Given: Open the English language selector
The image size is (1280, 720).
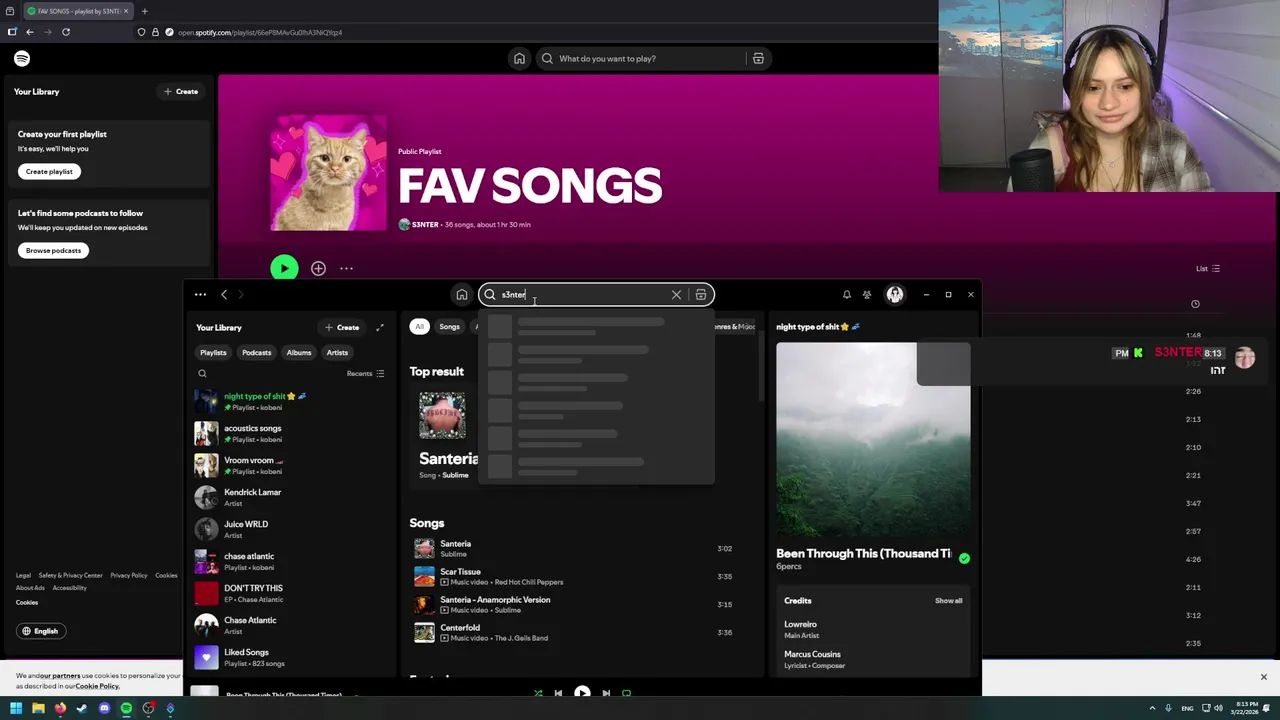Looking at the screenshot, I should [x=40, y=631].
